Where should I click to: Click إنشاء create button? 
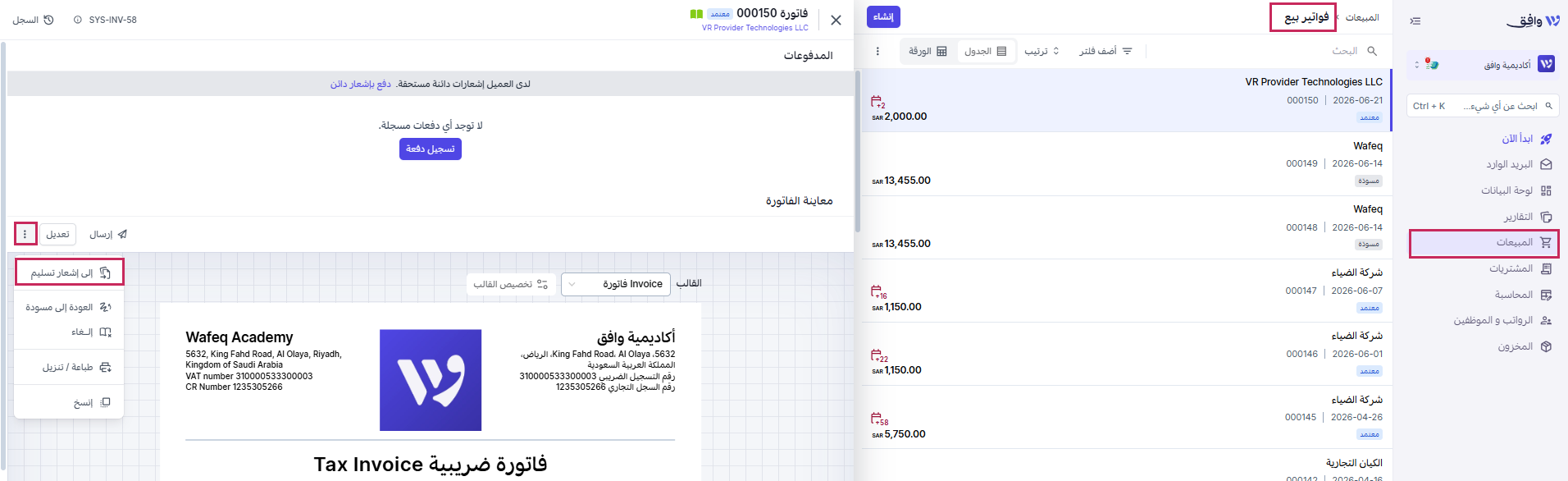tap(883, 17)
